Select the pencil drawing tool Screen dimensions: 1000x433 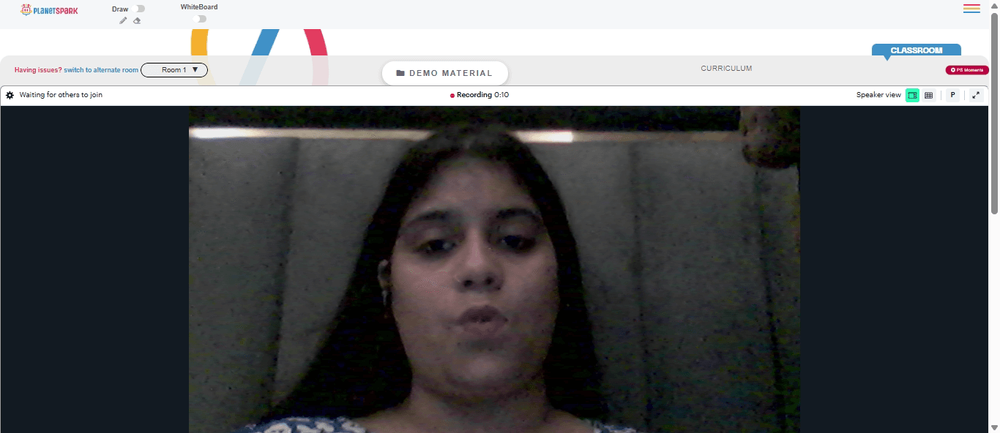(x=123, y=20)
